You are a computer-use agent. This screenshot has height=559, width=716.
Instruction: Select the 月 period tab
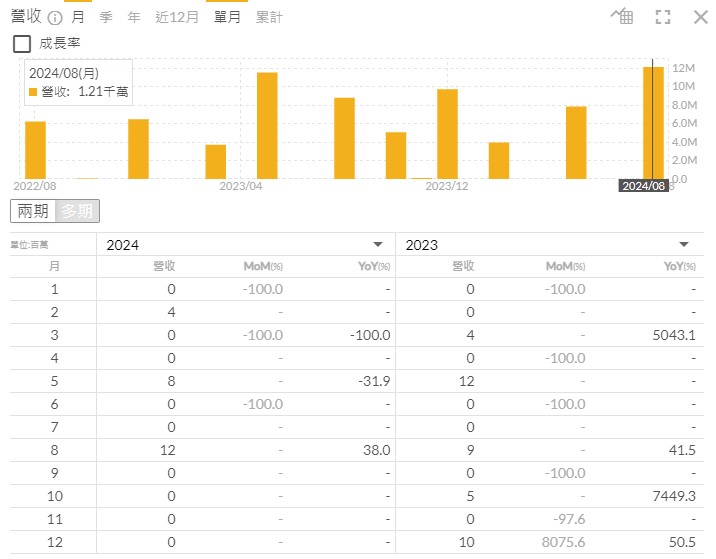coord(78,18)
